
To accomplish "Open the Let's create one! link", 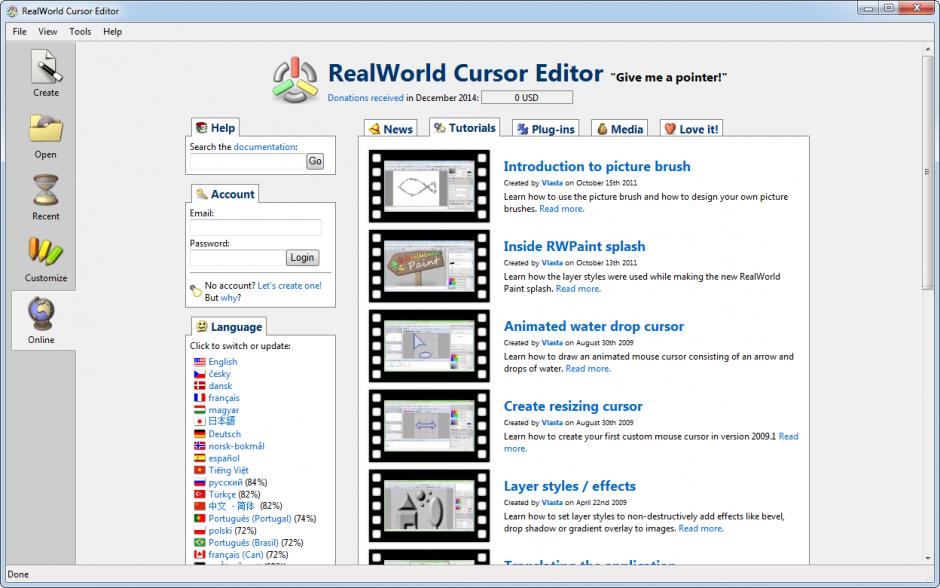I will [290, 286].
